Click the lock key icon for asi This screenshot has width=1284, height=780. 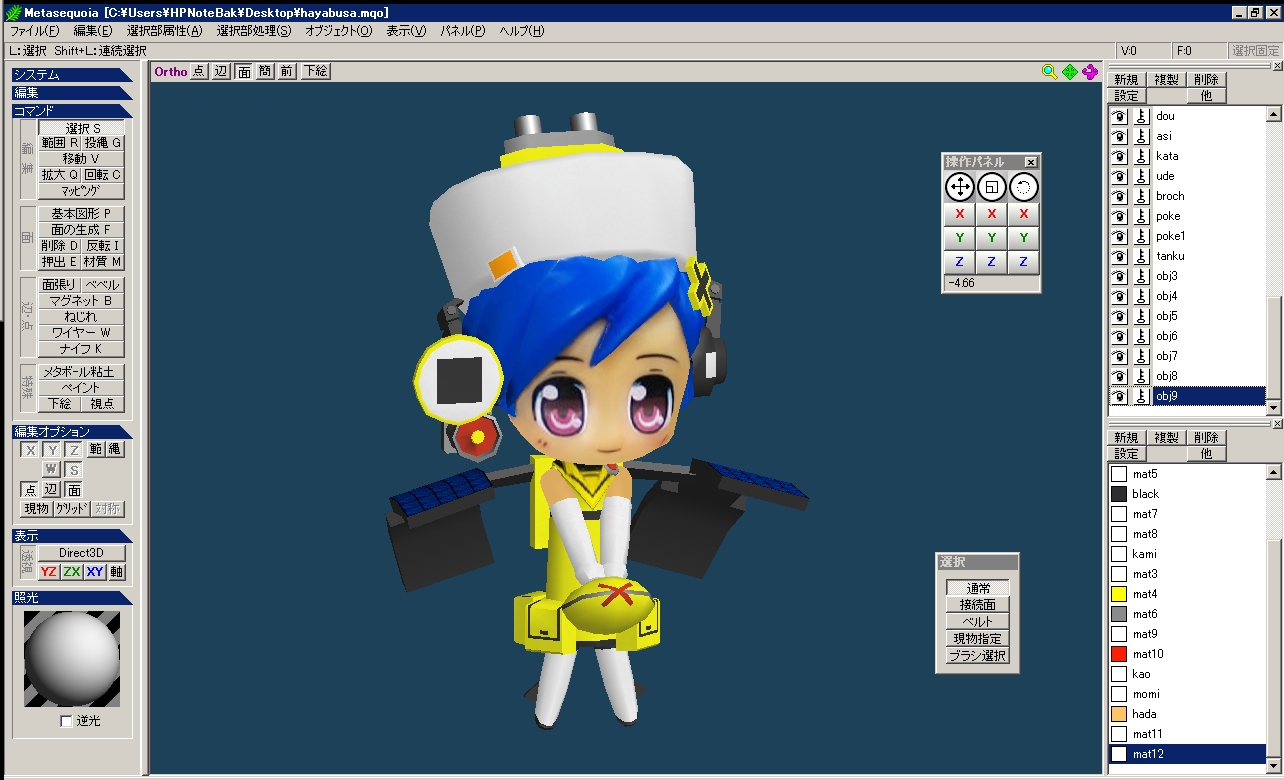[1141, 136]
